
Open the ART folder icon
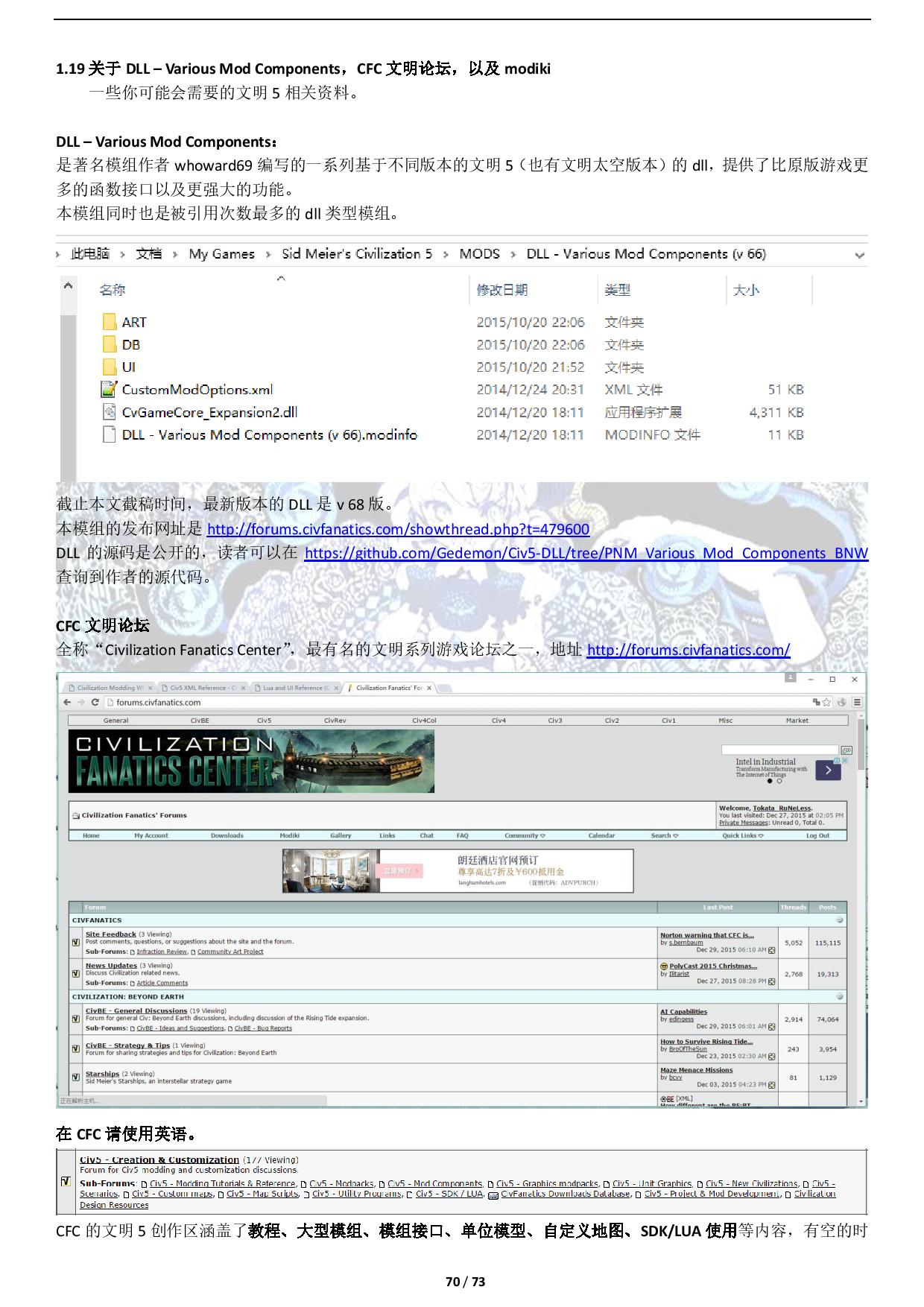[x=110, y=322]
